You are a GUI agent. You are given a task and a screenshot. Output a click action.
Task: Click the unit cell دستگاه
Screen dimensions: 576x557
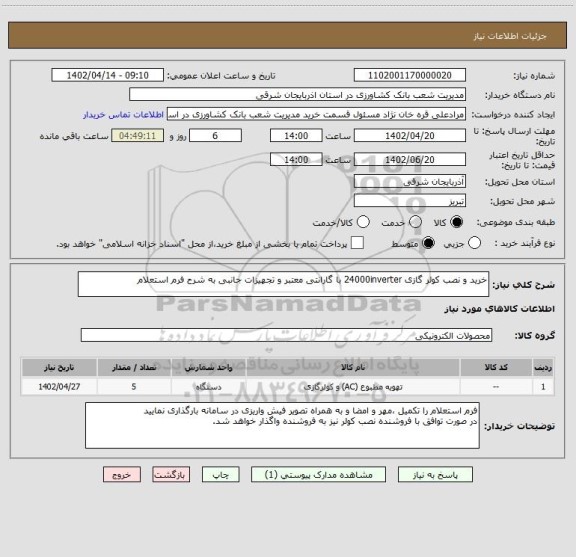pos(208,387)
